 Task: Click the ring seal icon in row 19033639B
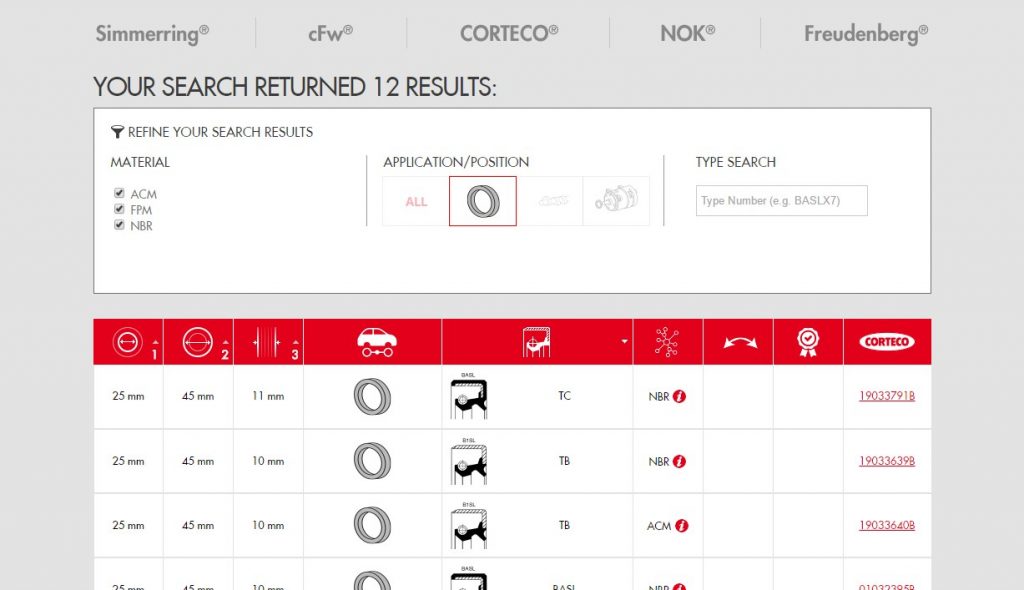[372, 461]
